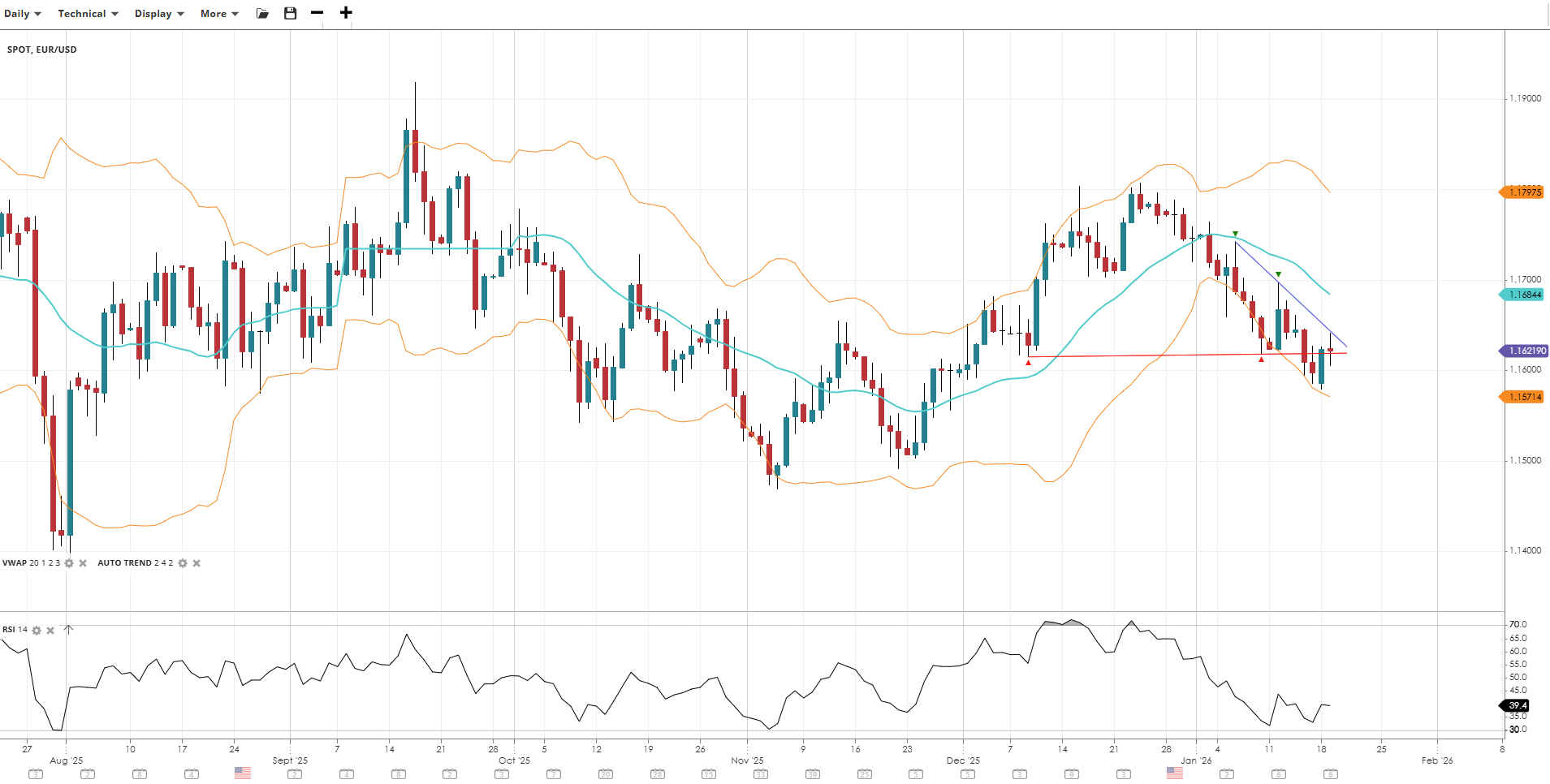Click the SPOT, EUR/USD chart title
The height and width of the screenshot is (784, 1550).
coord(42,50)
